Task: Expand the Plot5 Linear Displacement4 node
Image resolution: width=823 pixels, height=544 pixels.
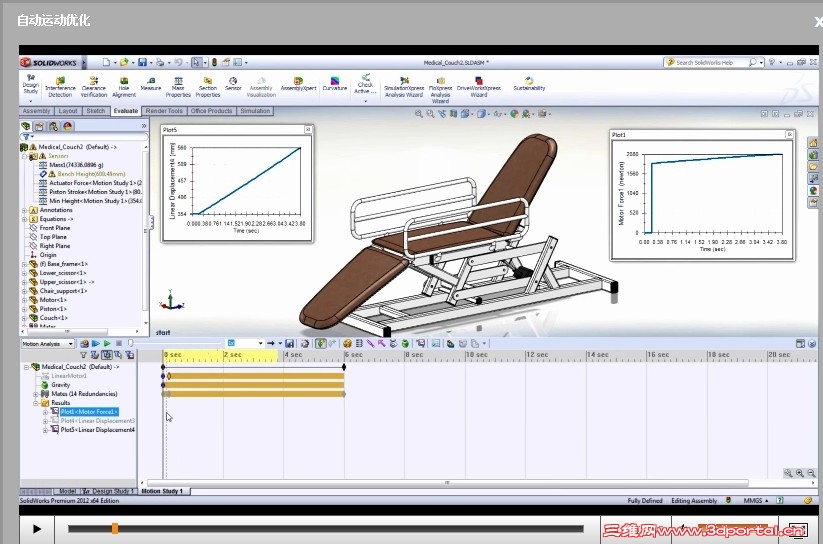Action: click(x=45, y=430)
